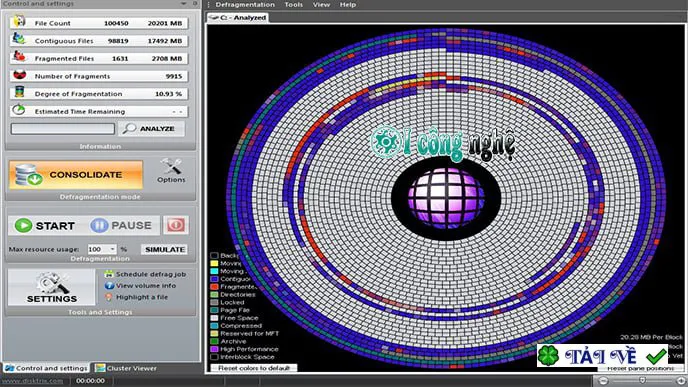Click the 17492 MB value
Screen dimensions: 688x387
point(165,41)
